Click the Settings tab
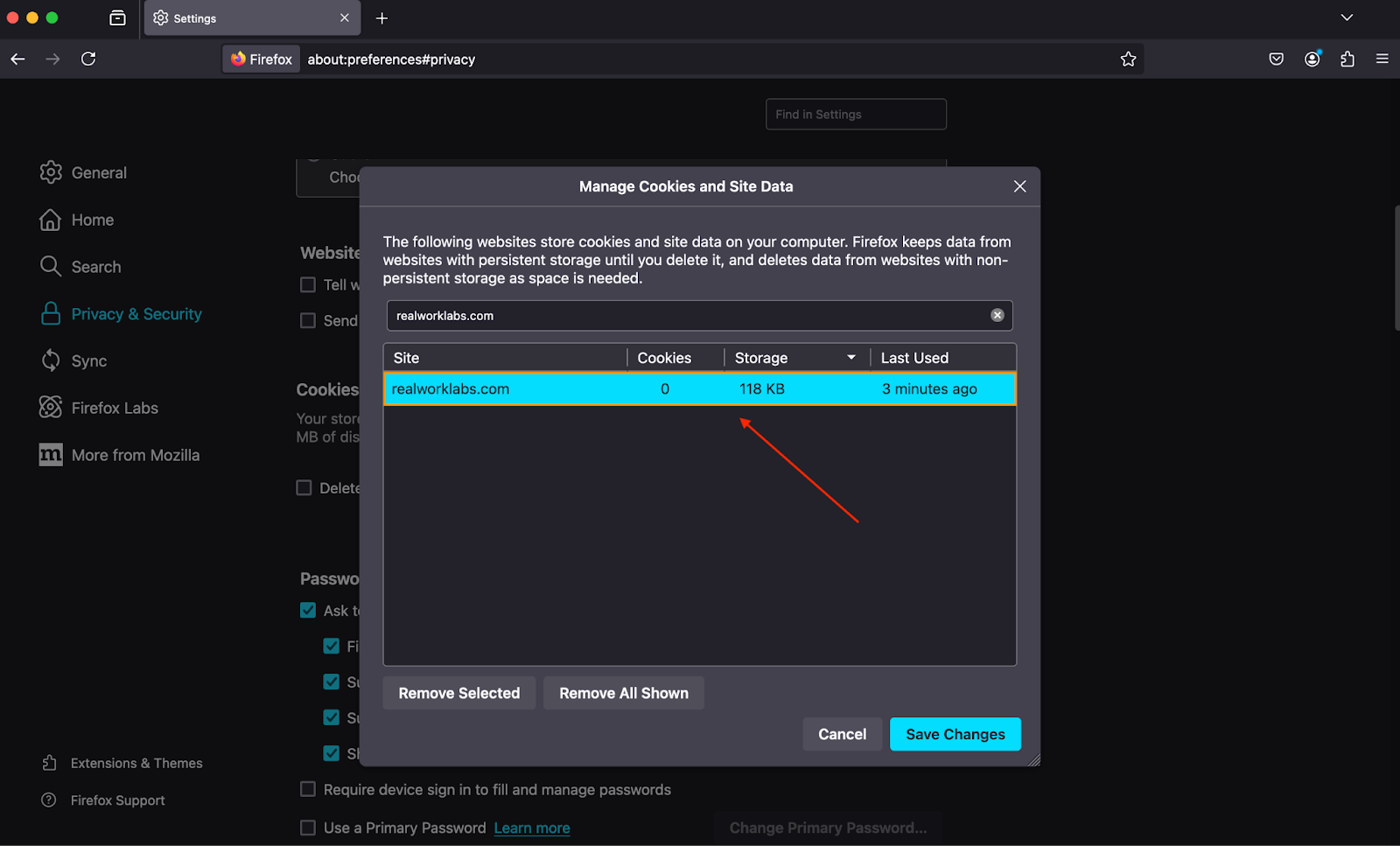The height and width of the screenshot is (846, 1400). (252, 17)
